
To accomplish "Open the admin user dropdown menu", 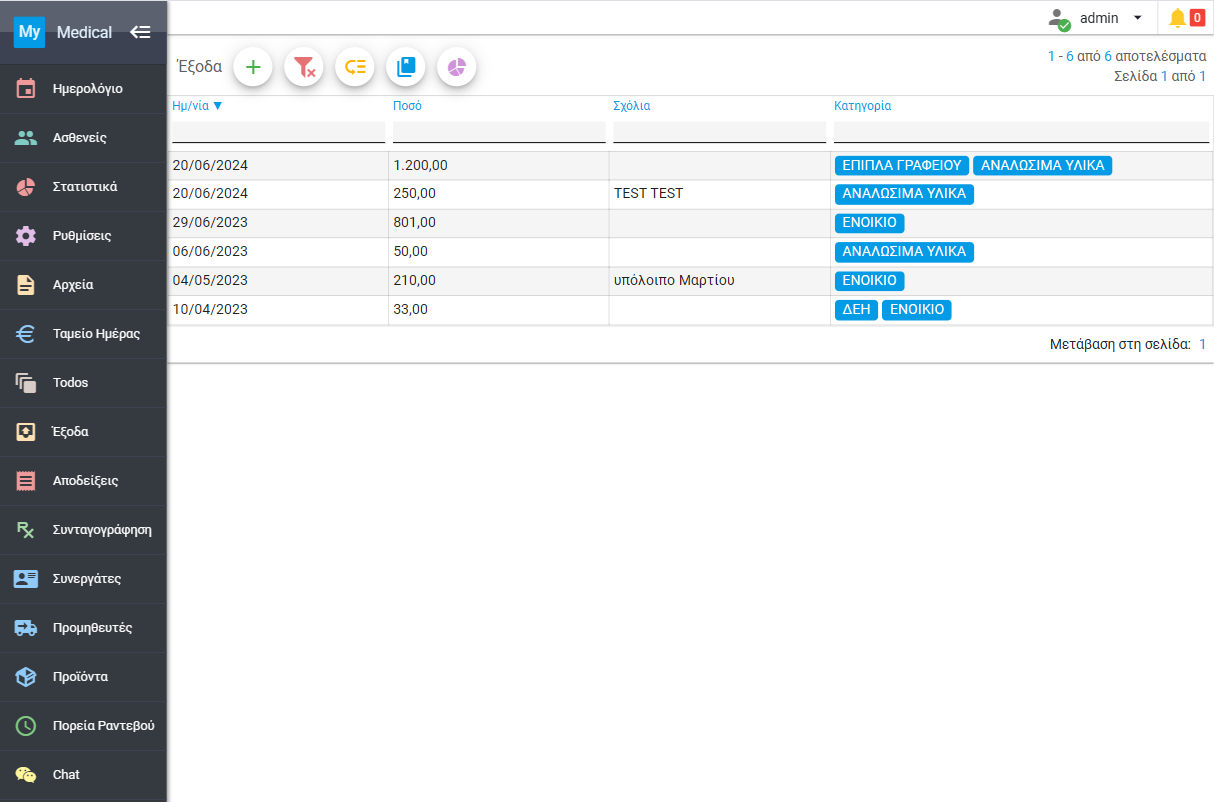I will pos(1111,18).
